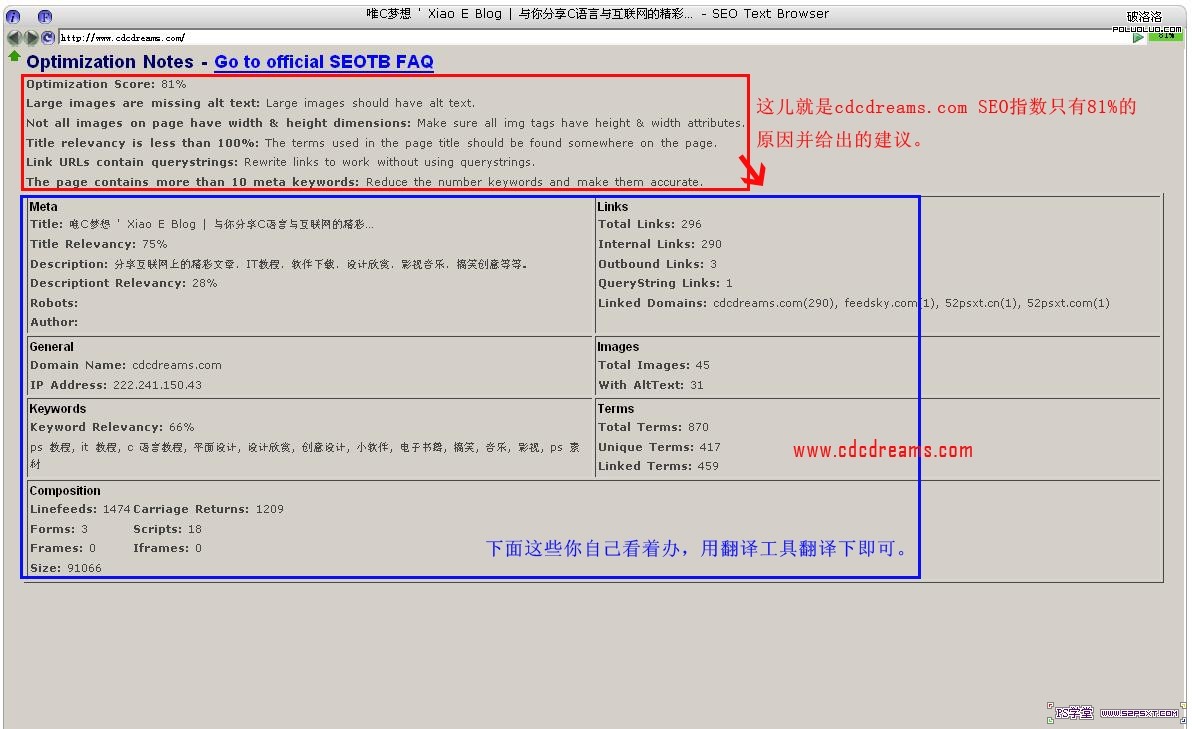This screenshot has height=729, width=1192.
Task: Reload the page with the refresh icon
Action: tap(48, 37)
